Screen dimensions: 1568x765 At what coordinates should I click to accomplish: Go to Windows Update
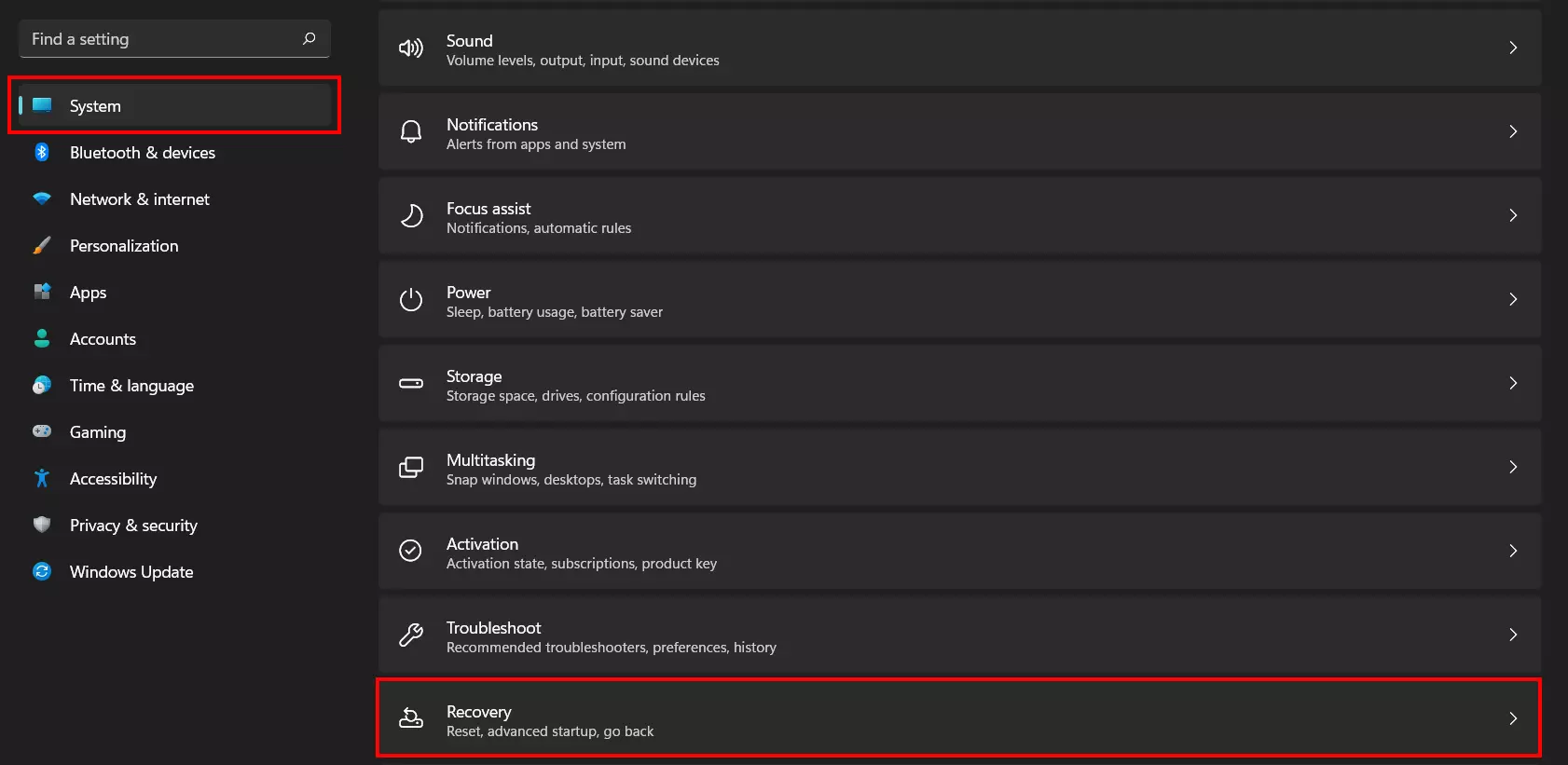174,571
